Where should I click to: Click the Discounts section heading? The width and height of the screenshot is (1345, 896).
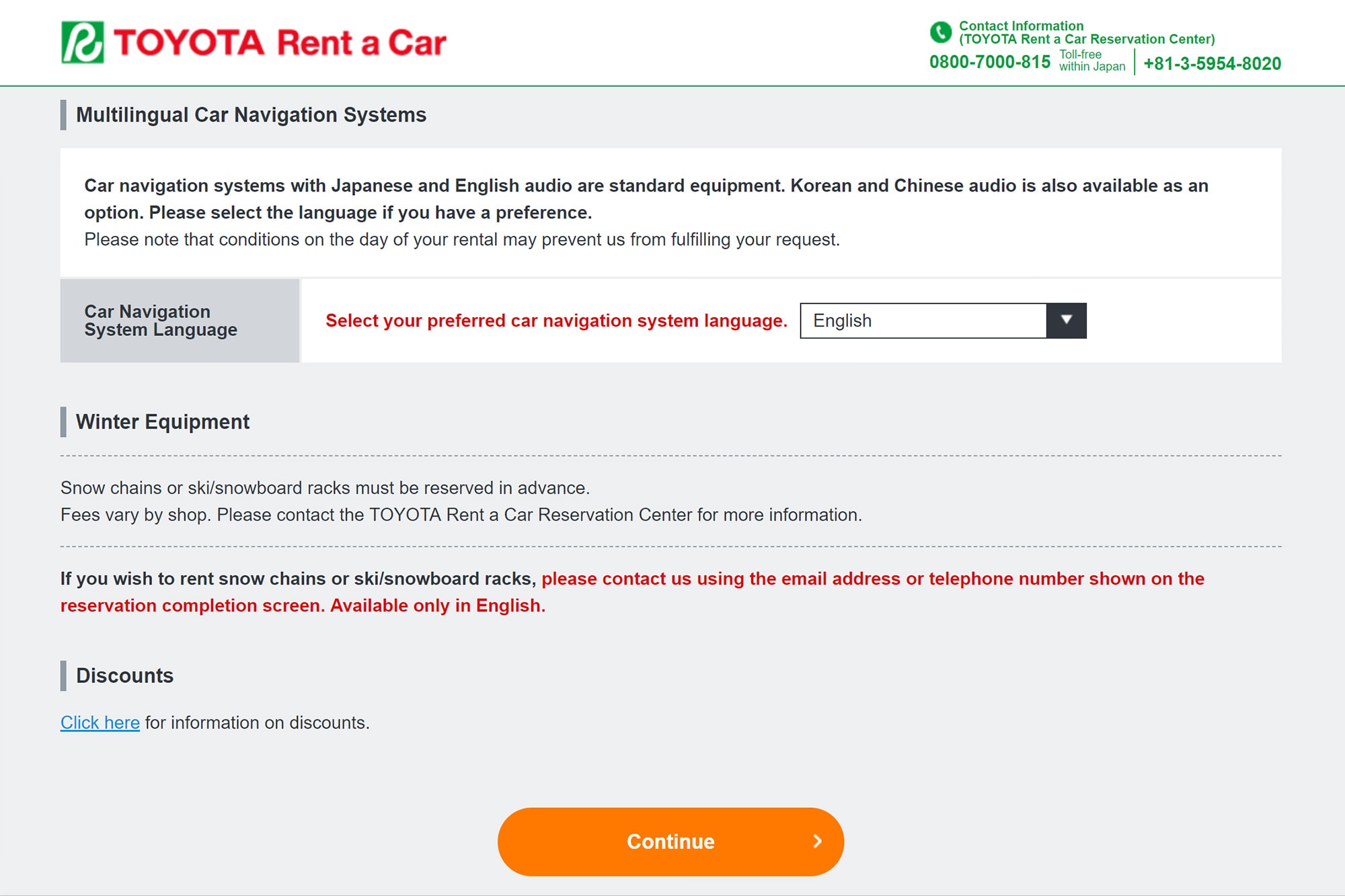tap(124, 676)
